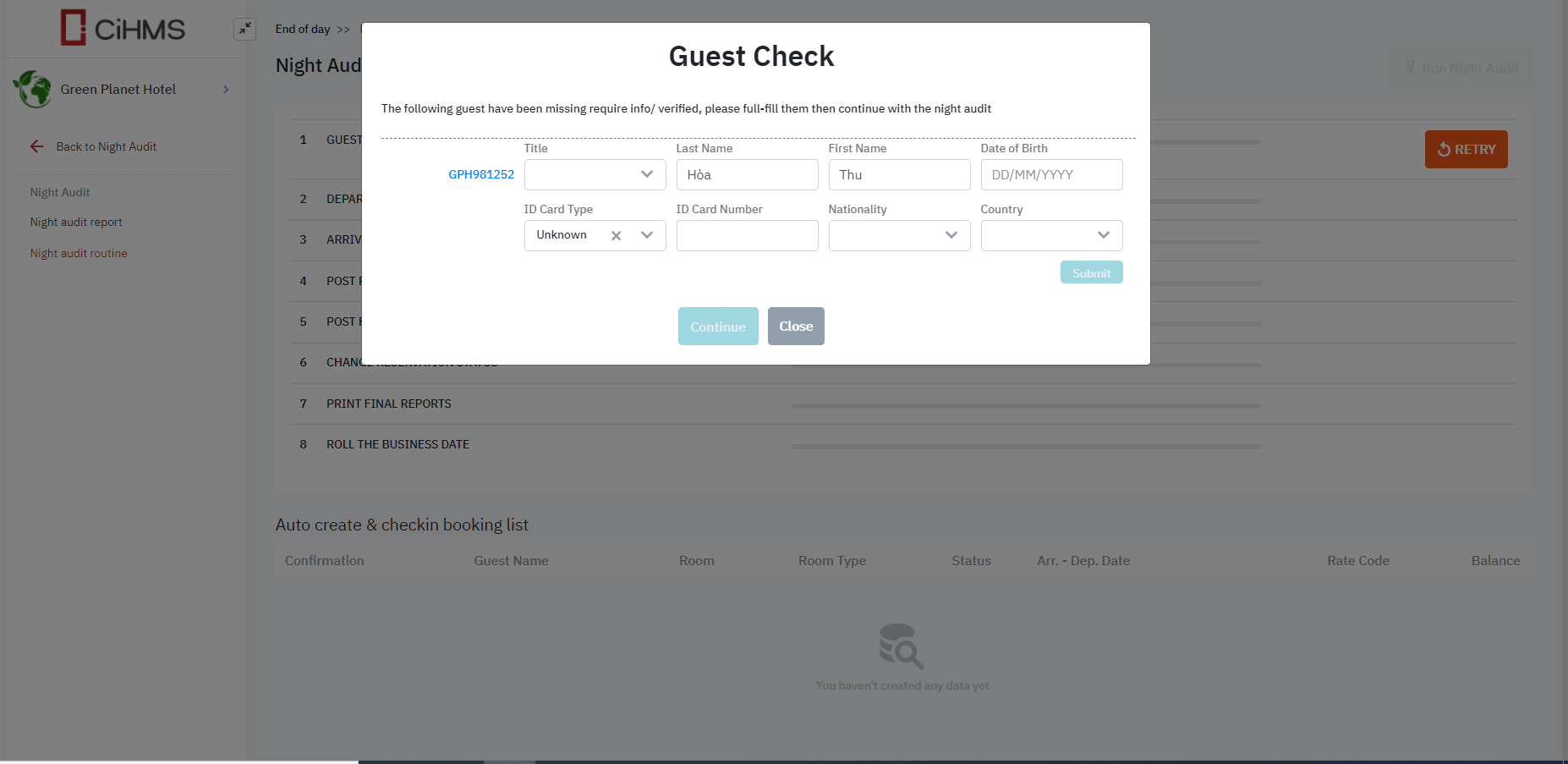Click the RETRY button
The height and width of the screenshot is (764, 1568).
click(x=1467, y=150)
